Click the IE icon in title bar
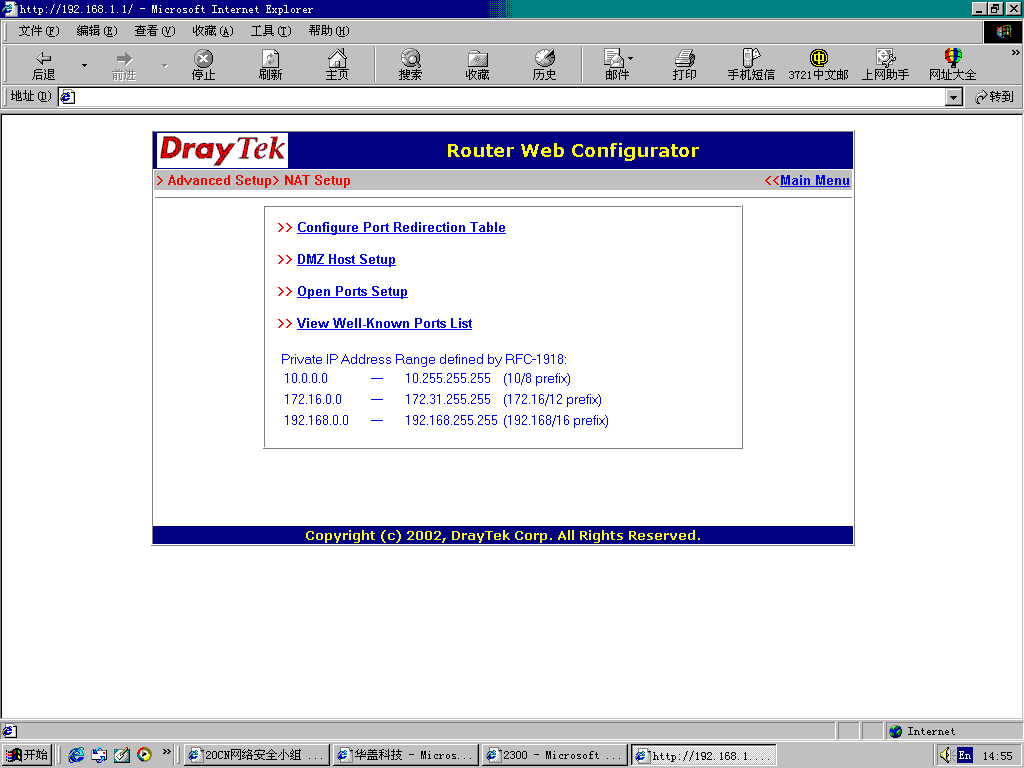The height and width of the screenshot is (768, 1024). click(8, 8)
